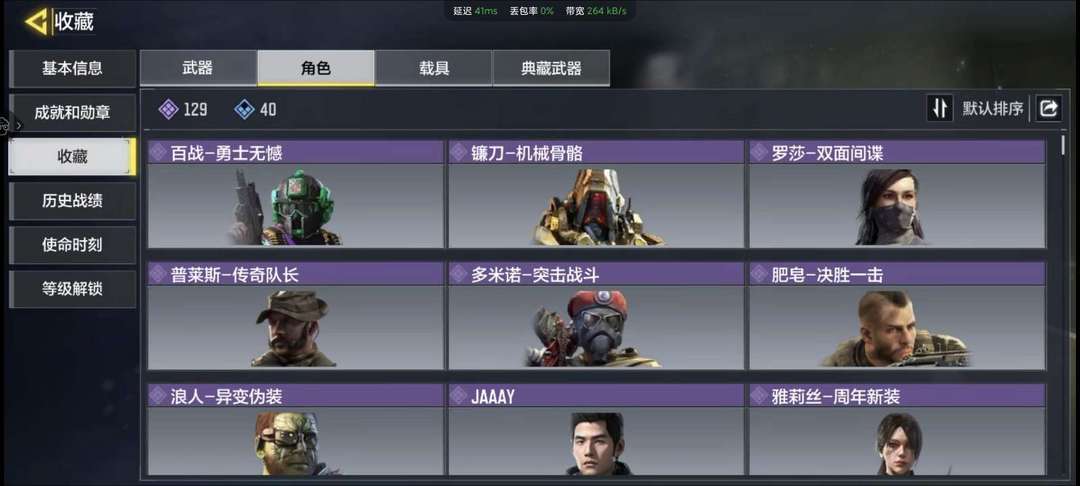The width and height of the screenshot is (1080, 486).
Task: Select 基本信息 in the sidebar
Action: pyautogui.click(x=72, y=68)
